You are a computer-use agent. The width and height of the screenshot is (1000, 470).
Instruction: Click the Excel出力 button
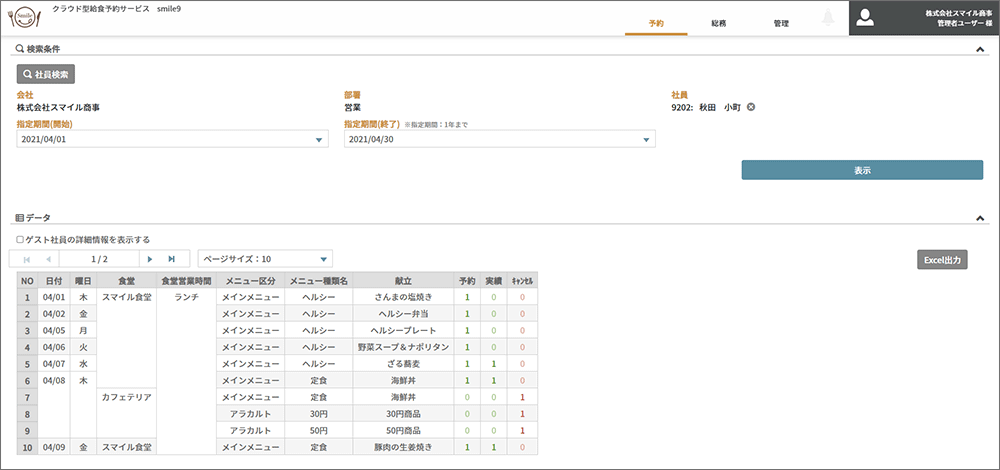coord(942,260)
